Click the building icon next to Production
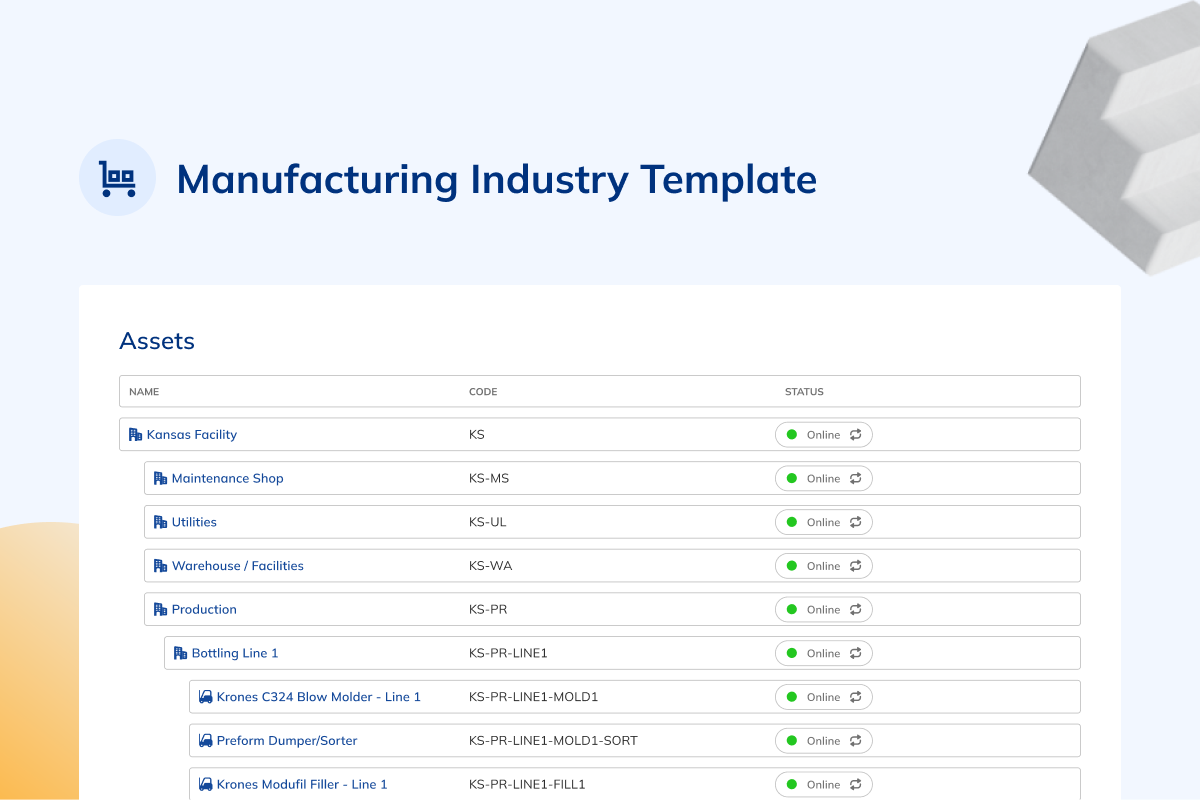This screenshot has width=1200, height=800. pyautogui.click(x=160, y=609)
